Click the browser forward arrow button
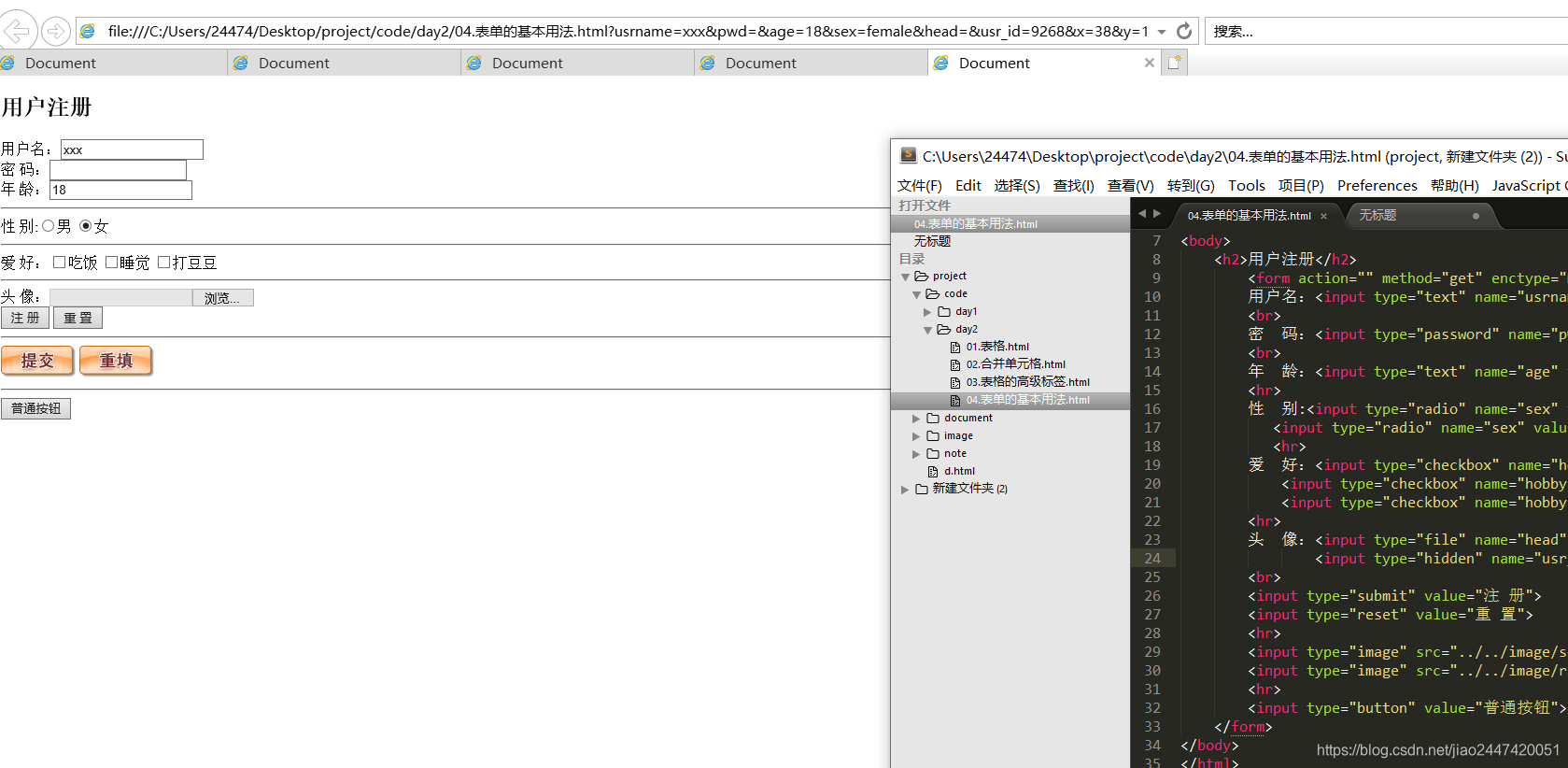 coord(56,32)
